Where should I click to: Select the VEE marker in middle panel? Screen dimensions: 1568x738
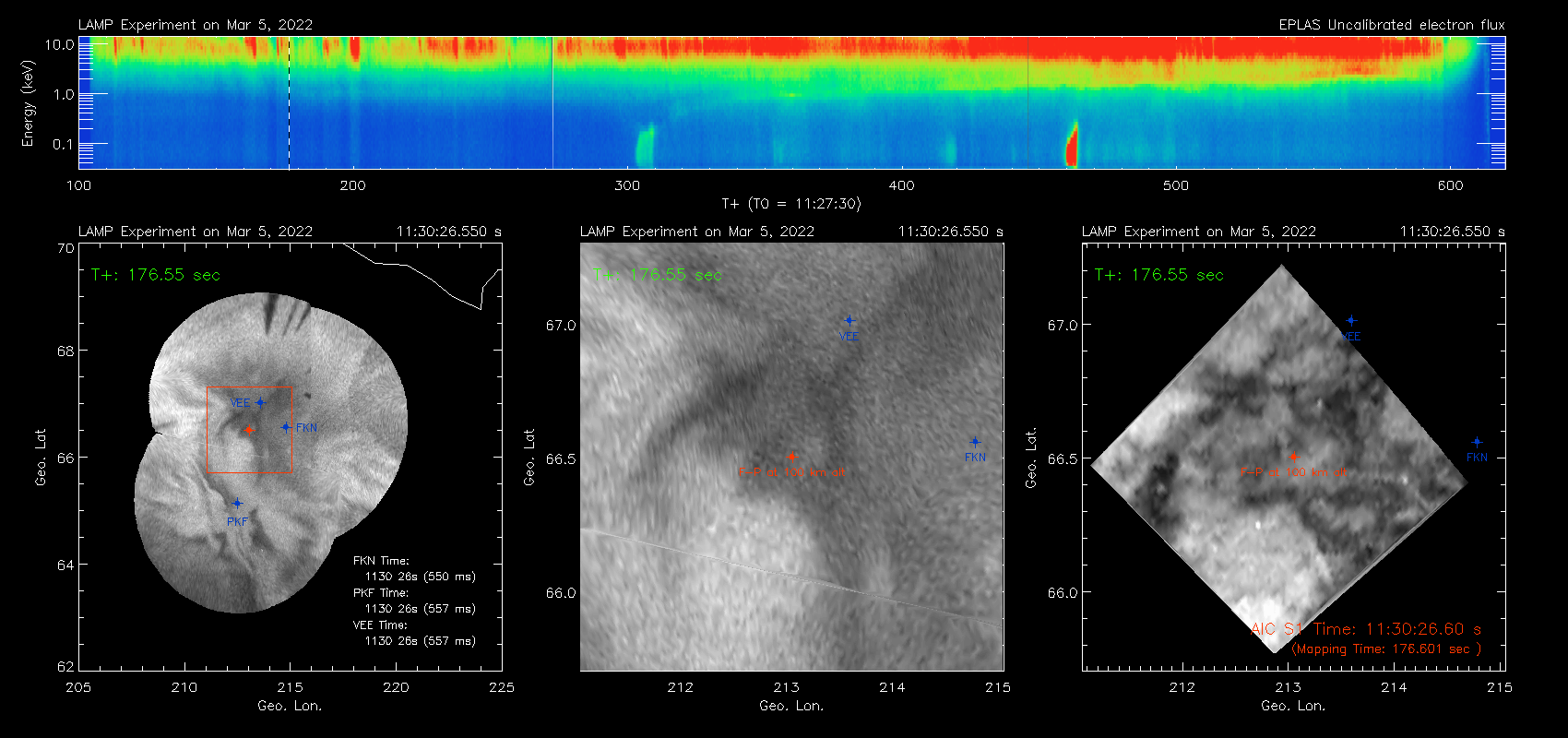pyautogui.click(x=849, y=321)
